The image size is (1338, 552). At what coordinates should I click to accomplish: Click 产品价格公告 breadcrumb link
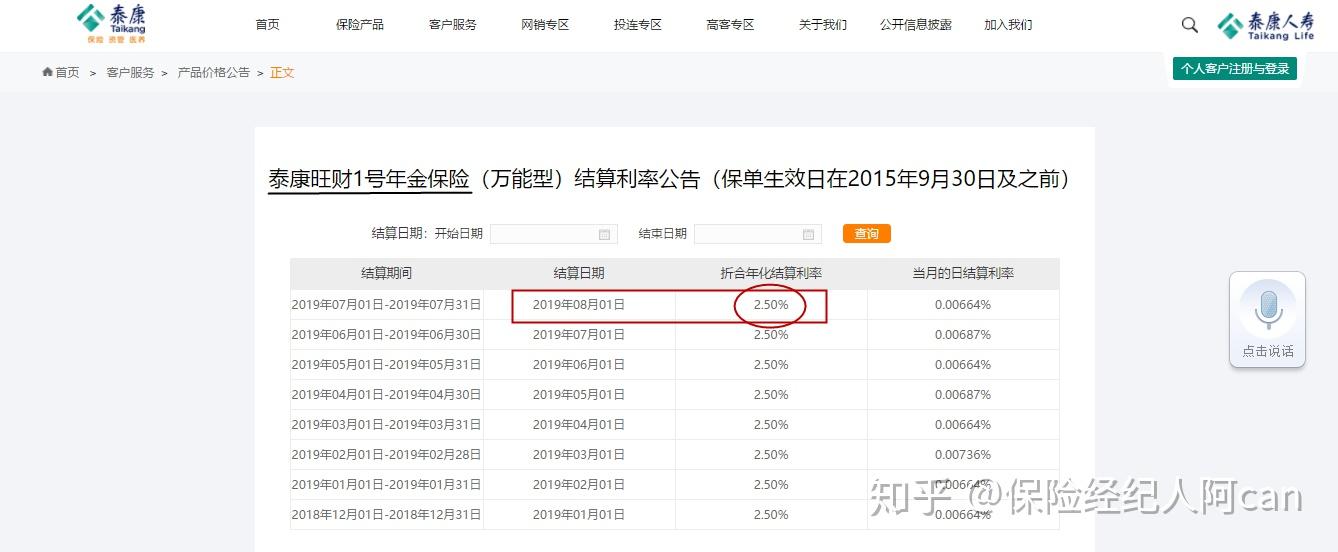(x=214, y=73)
